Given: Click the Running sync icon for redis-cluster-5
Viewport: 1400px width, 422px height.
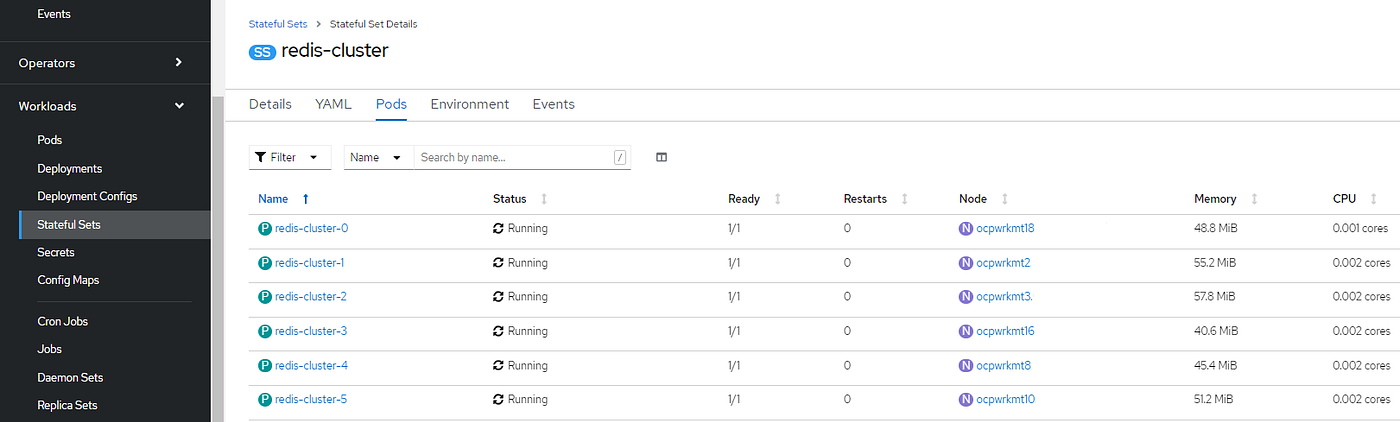Looking at the screenshot, I should point(499,399).
